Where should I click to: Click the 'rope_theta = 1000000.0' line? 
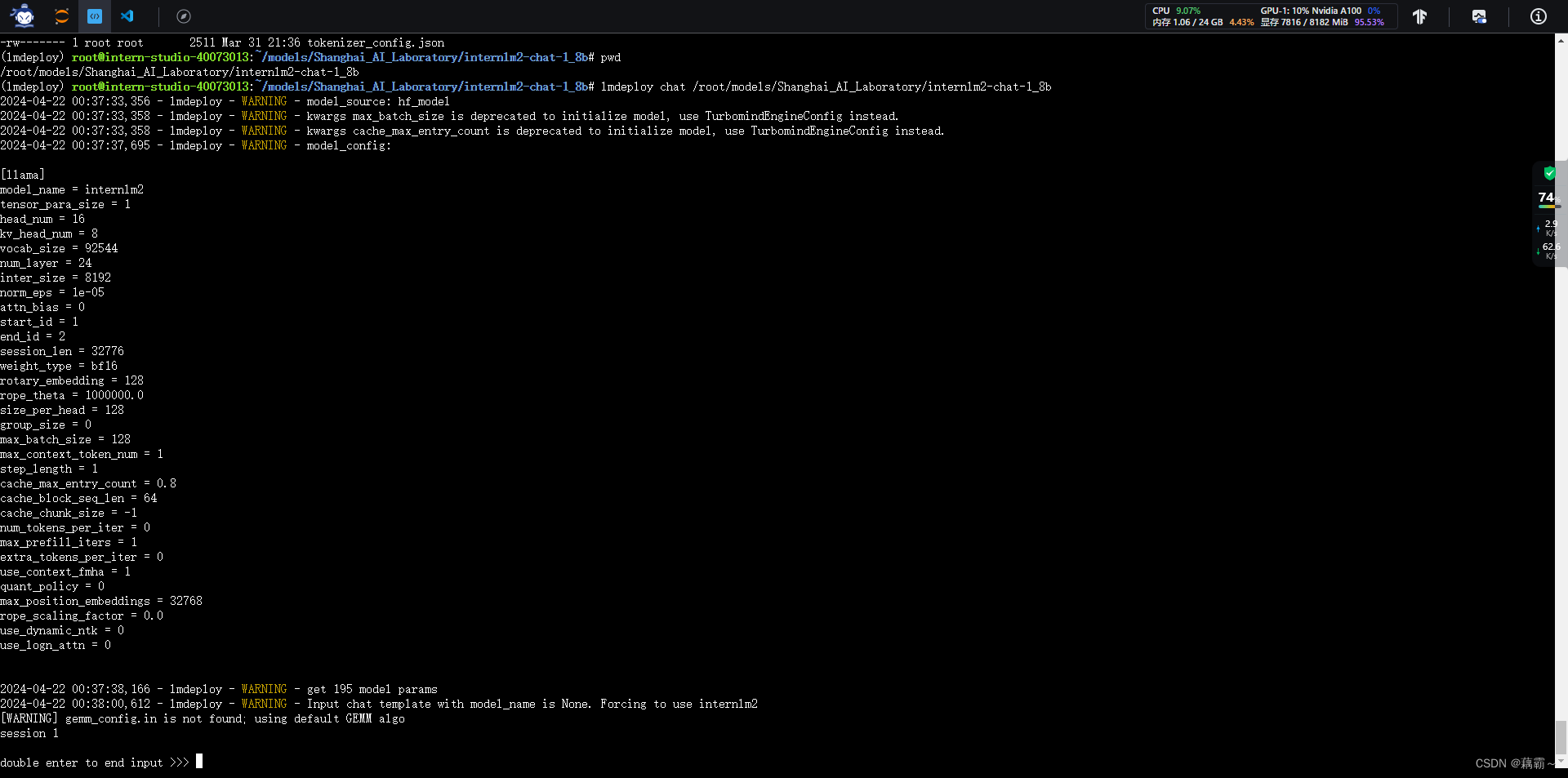72,395
